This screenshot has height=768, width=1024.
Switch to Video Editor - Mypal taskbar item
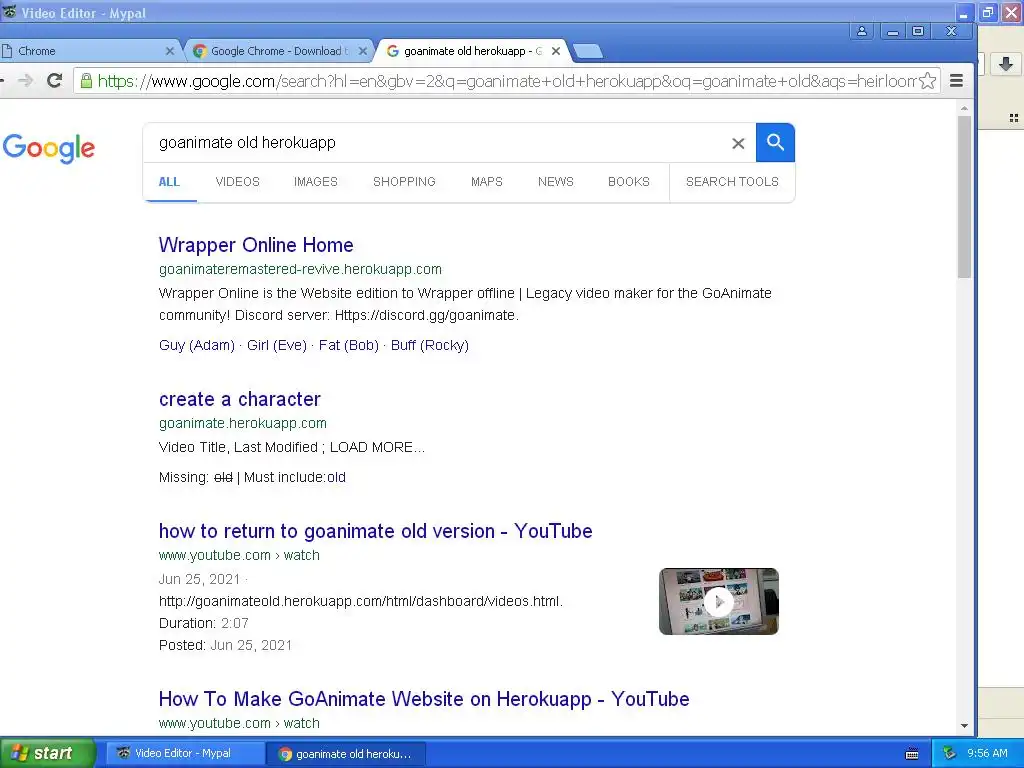click(x=183, y=753)
